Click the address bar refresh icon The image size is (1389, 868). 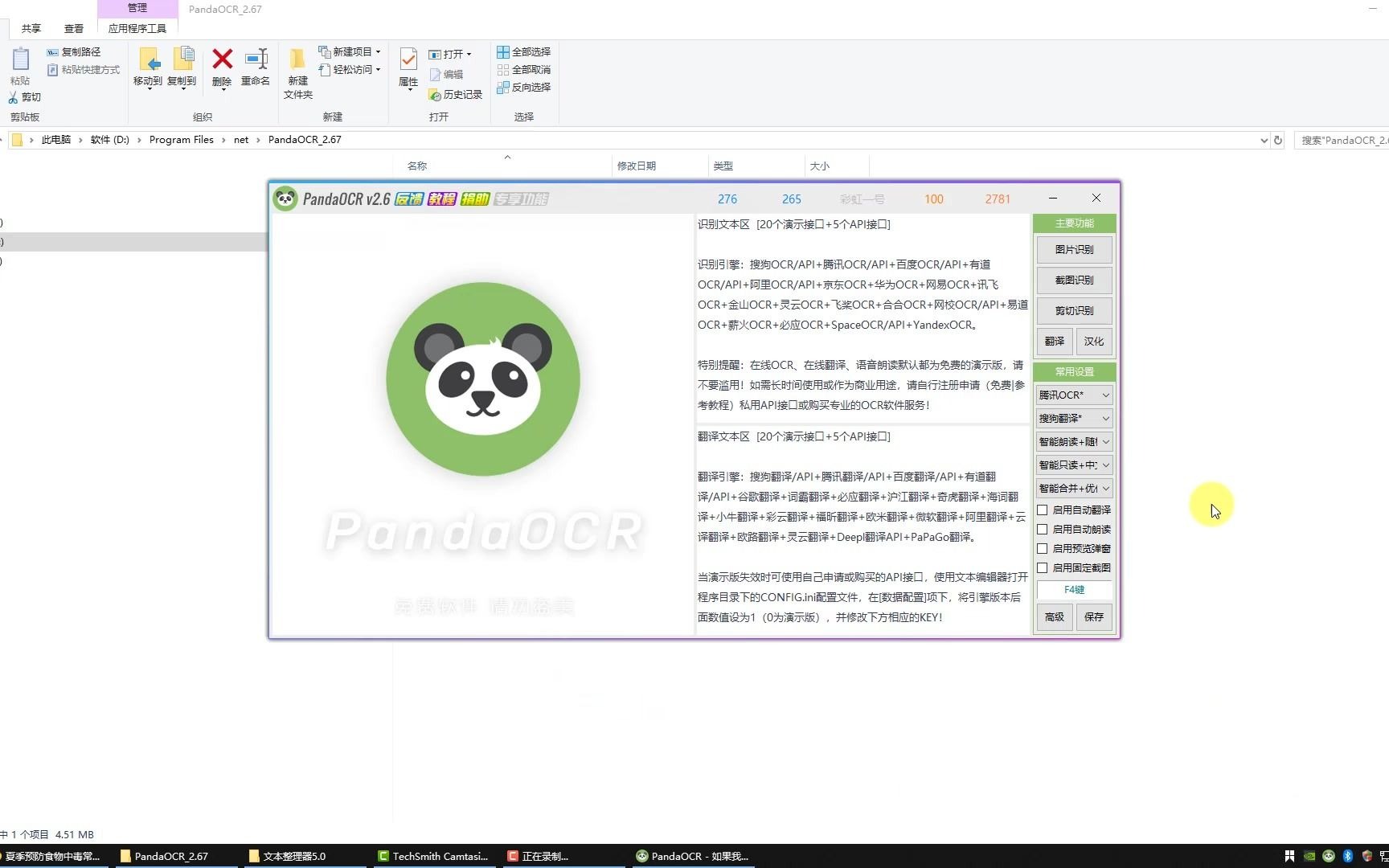(x=1278, y=140)
